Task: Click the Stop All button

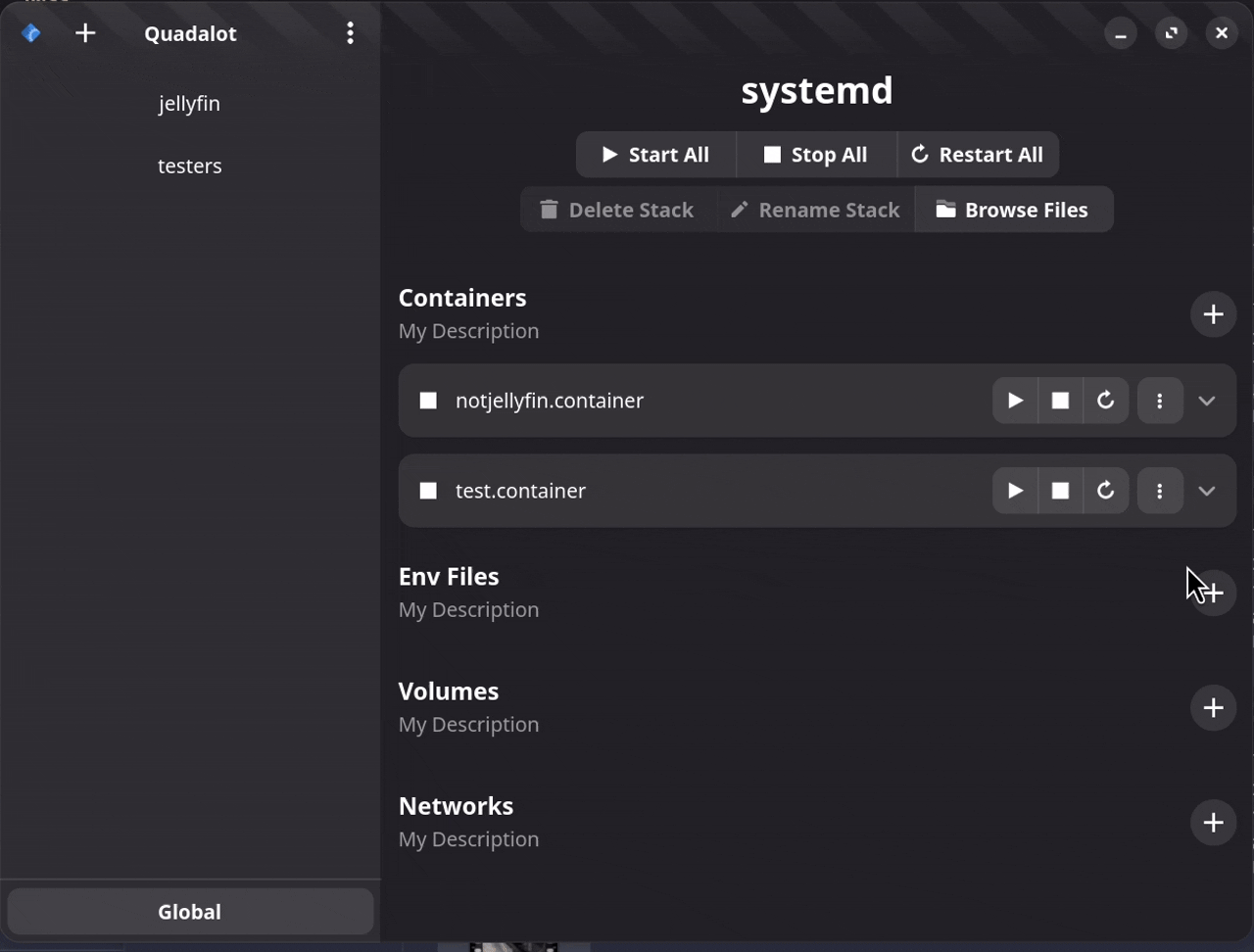Action: (816, 155)
